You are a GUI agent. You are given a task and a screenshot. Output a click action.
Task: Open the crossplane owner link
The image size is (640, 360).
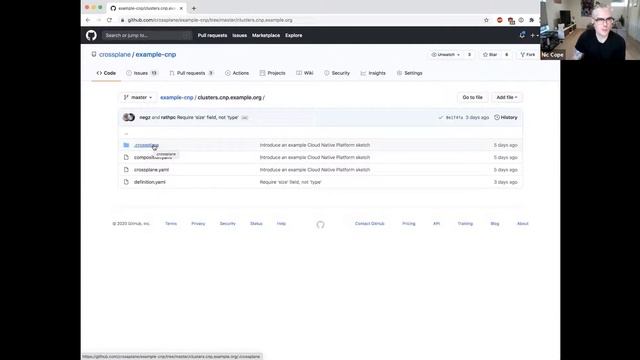coord(115,55)
